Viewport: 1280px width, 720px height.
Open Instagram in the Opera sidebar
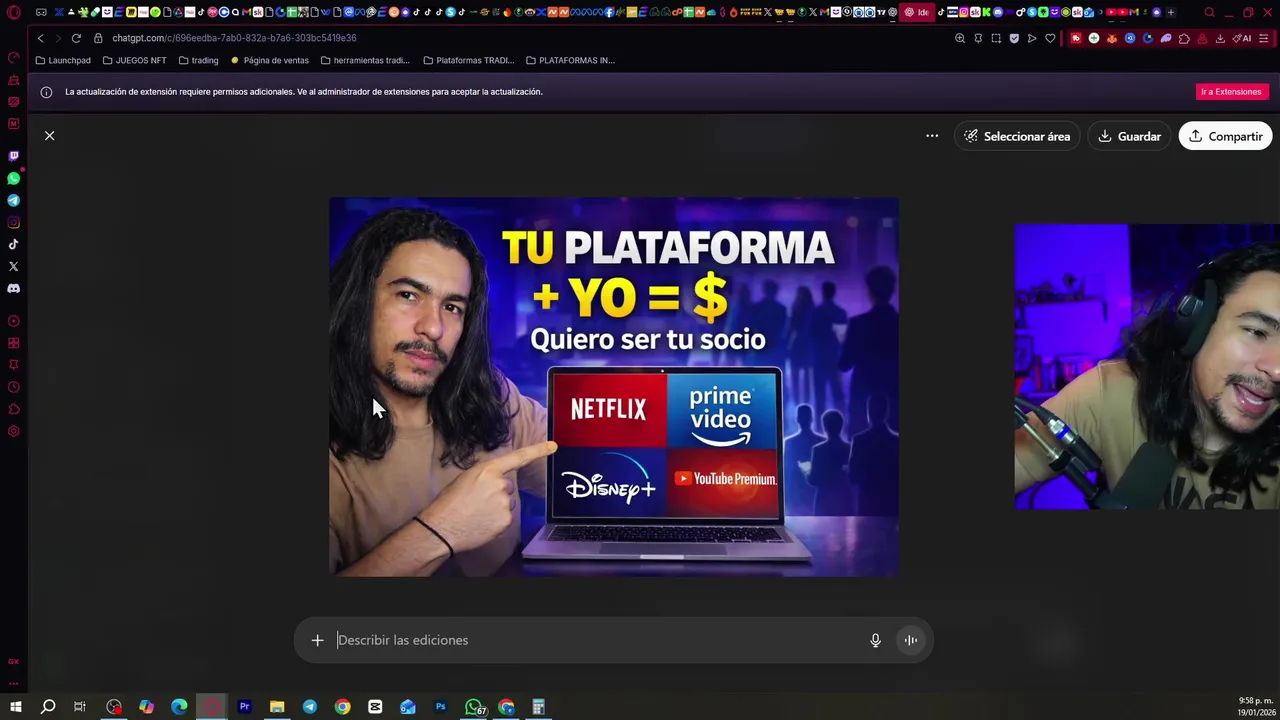pyautogui.click(x=14, y=222)
